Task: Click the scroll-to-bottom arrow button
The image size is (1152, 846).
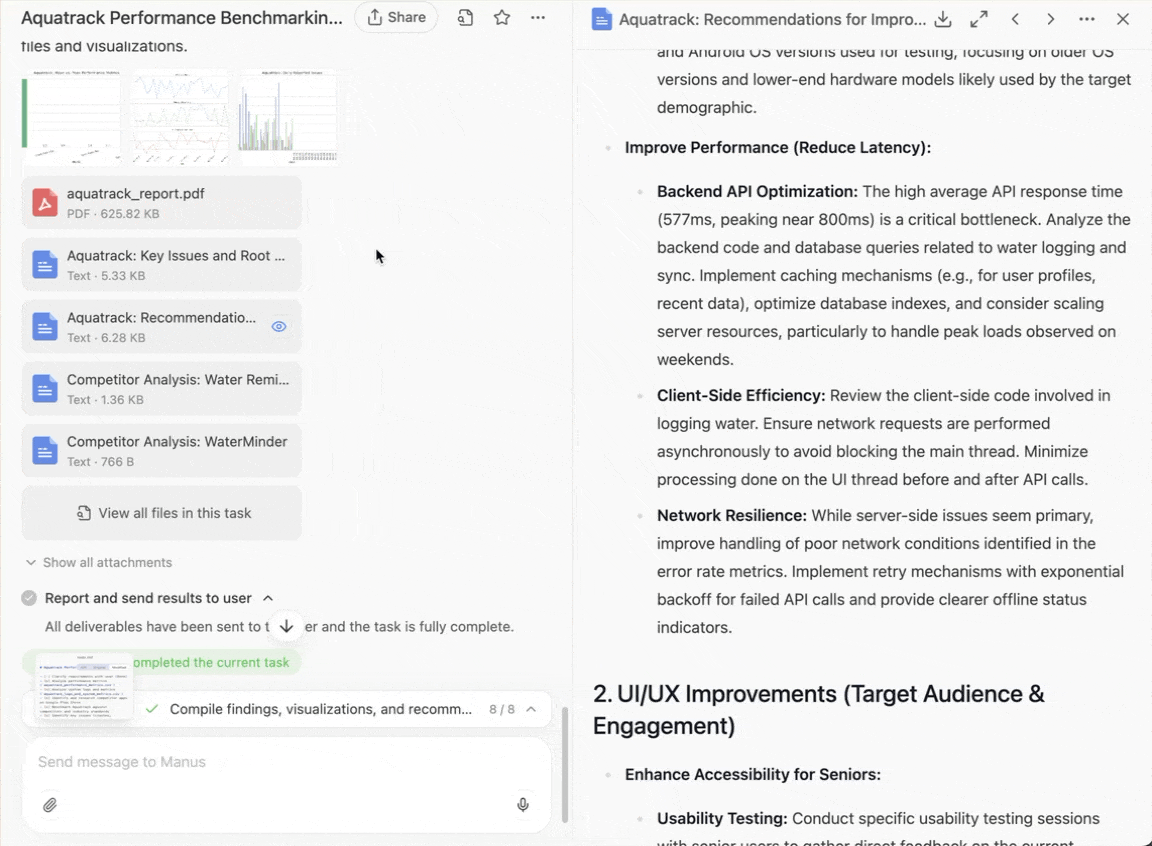Action: pyautogui.click(x=287, y=626)
